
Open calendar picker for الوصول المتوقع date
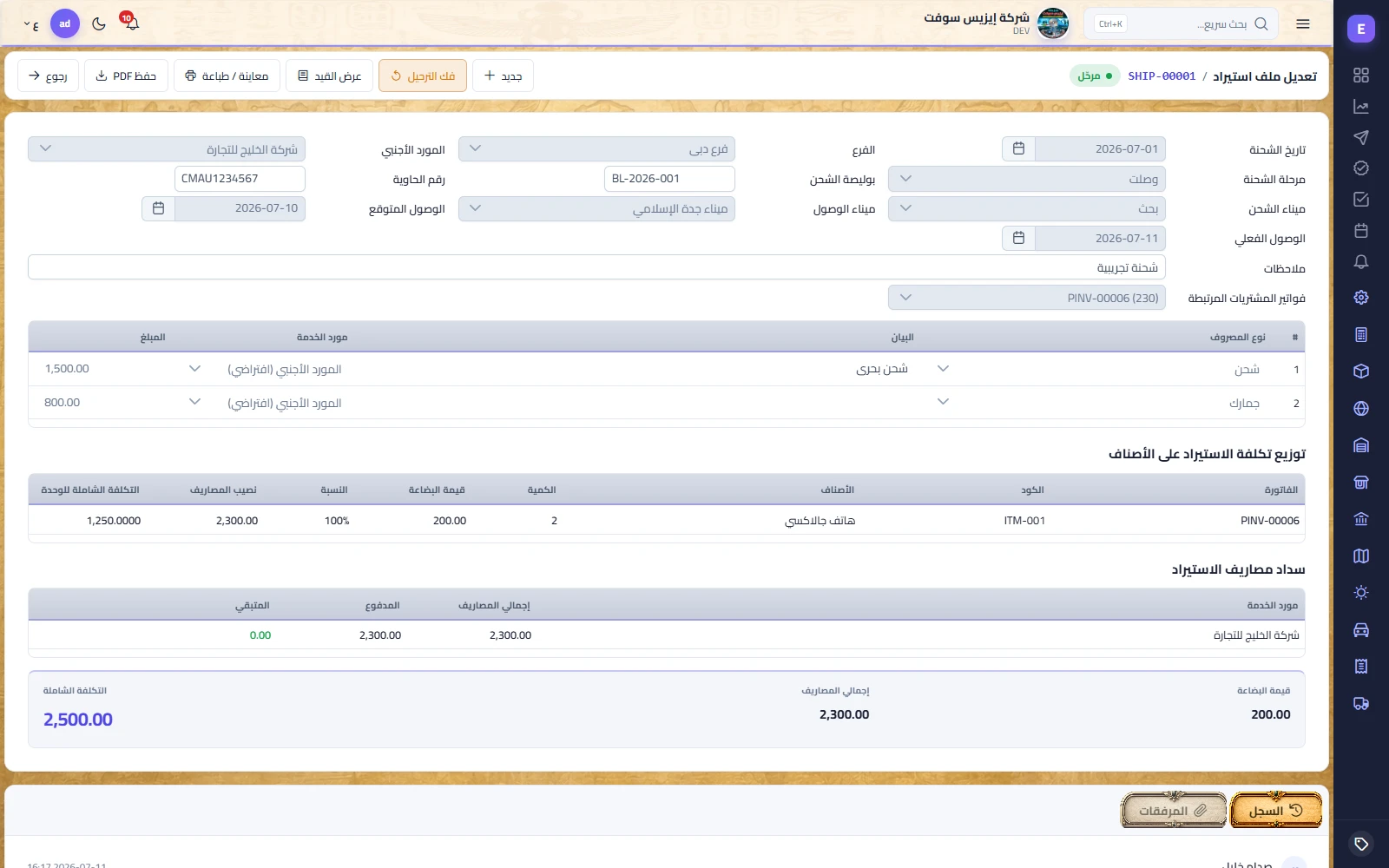158,208
